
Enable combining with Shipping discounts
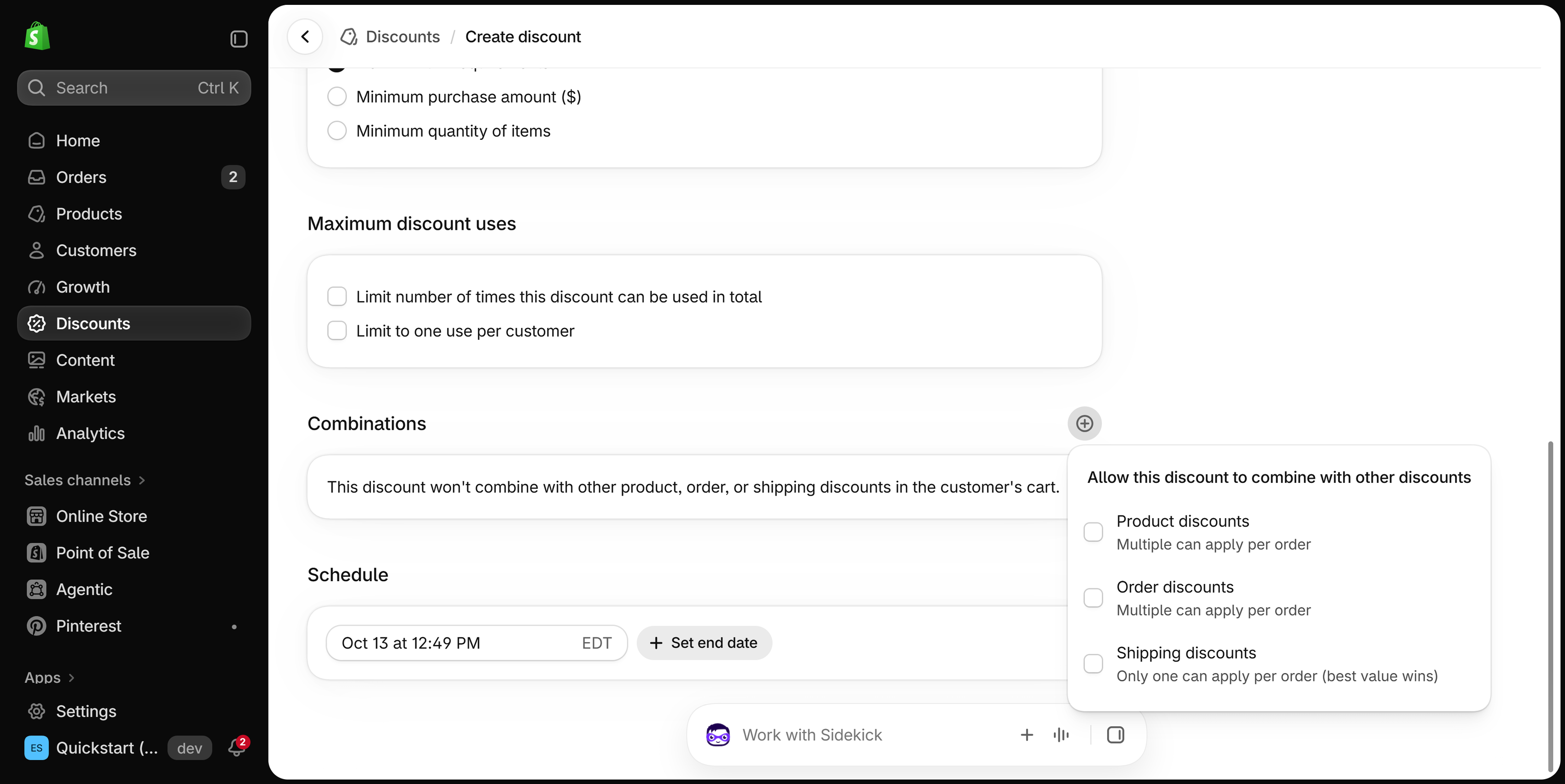[x=1093, y=664]
